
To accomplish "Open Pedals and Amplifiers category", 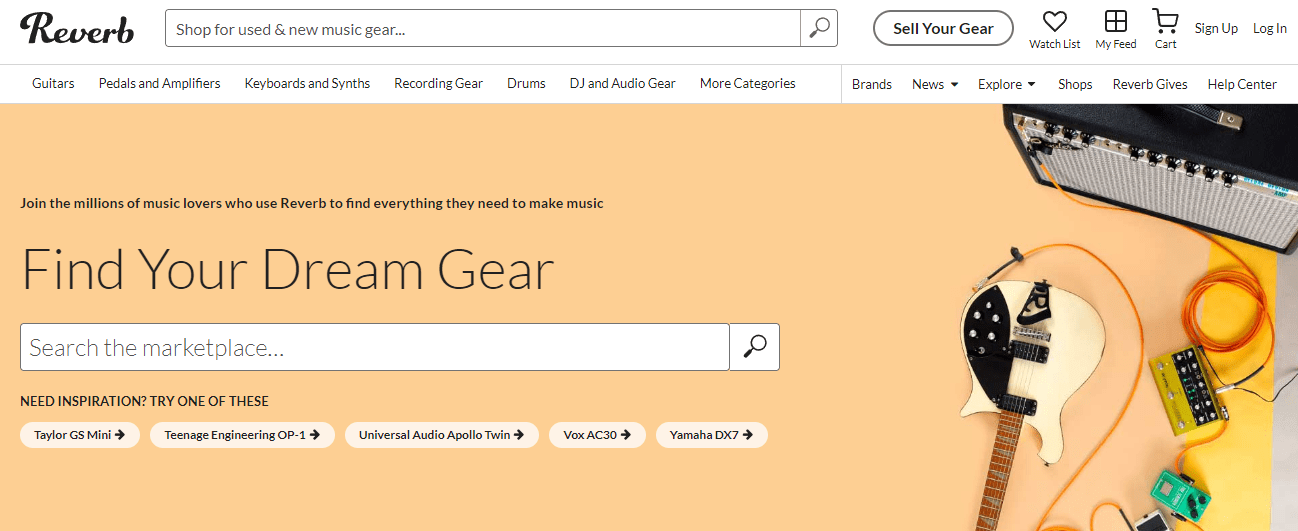I will [160, 83].
